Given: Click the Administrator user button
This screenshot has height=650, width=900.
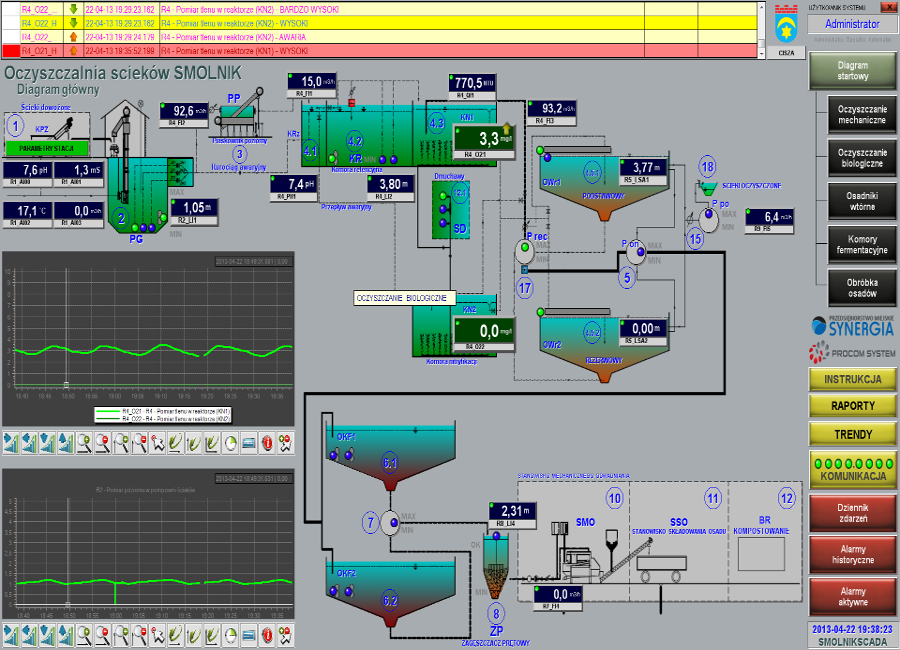Looking at the screenshot, I should [x=851, y=24].
